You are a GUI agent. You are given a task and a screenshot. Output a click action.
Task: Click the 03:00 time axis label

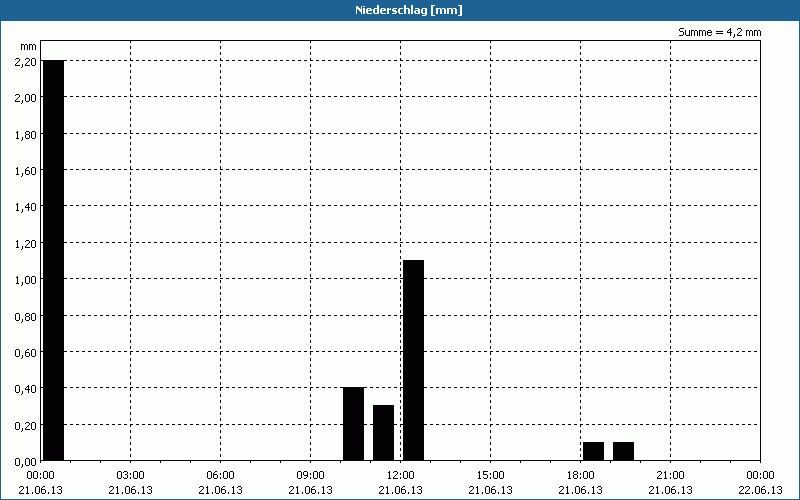[x=131, y=476]
